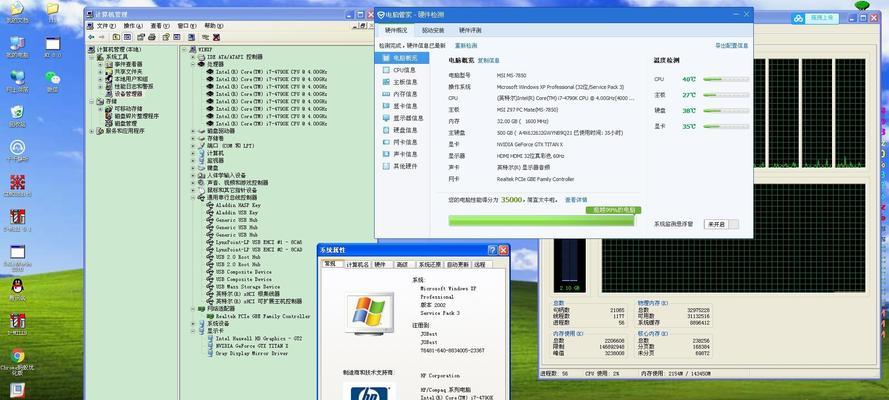Viewport: 889px width, 400px height.
Task: Expand 服务和应用程序 in left tree
Action: coord(92,131)
